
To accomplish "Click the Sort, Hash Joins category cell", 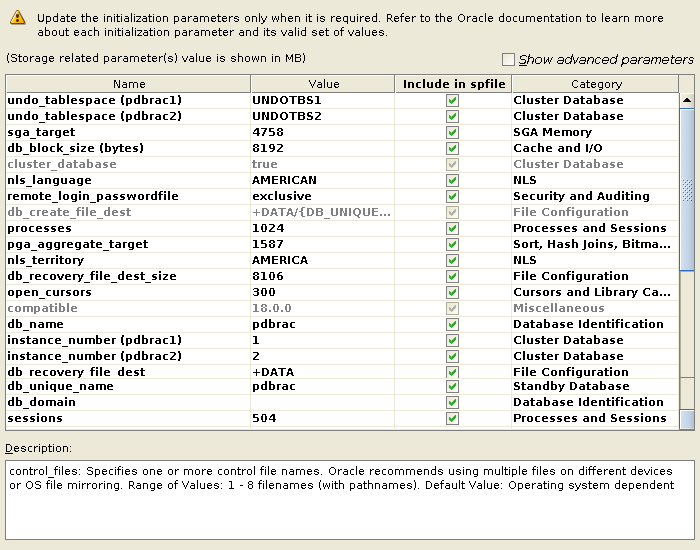I will (x=595, y=245).
